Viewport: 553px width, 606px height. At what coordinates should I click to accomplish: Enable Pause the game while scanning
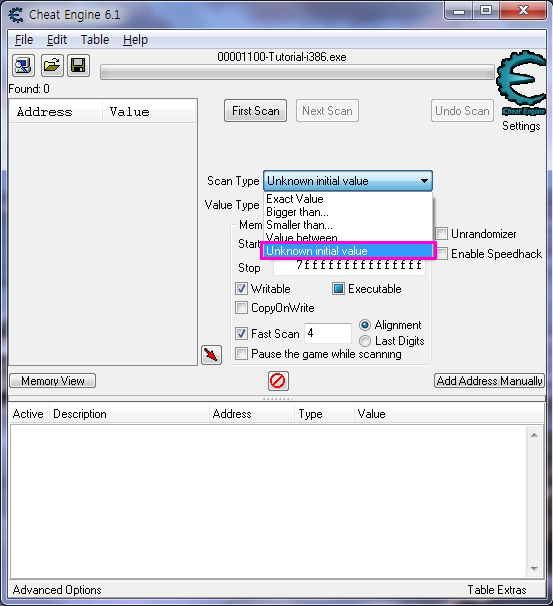pos(241,354)
